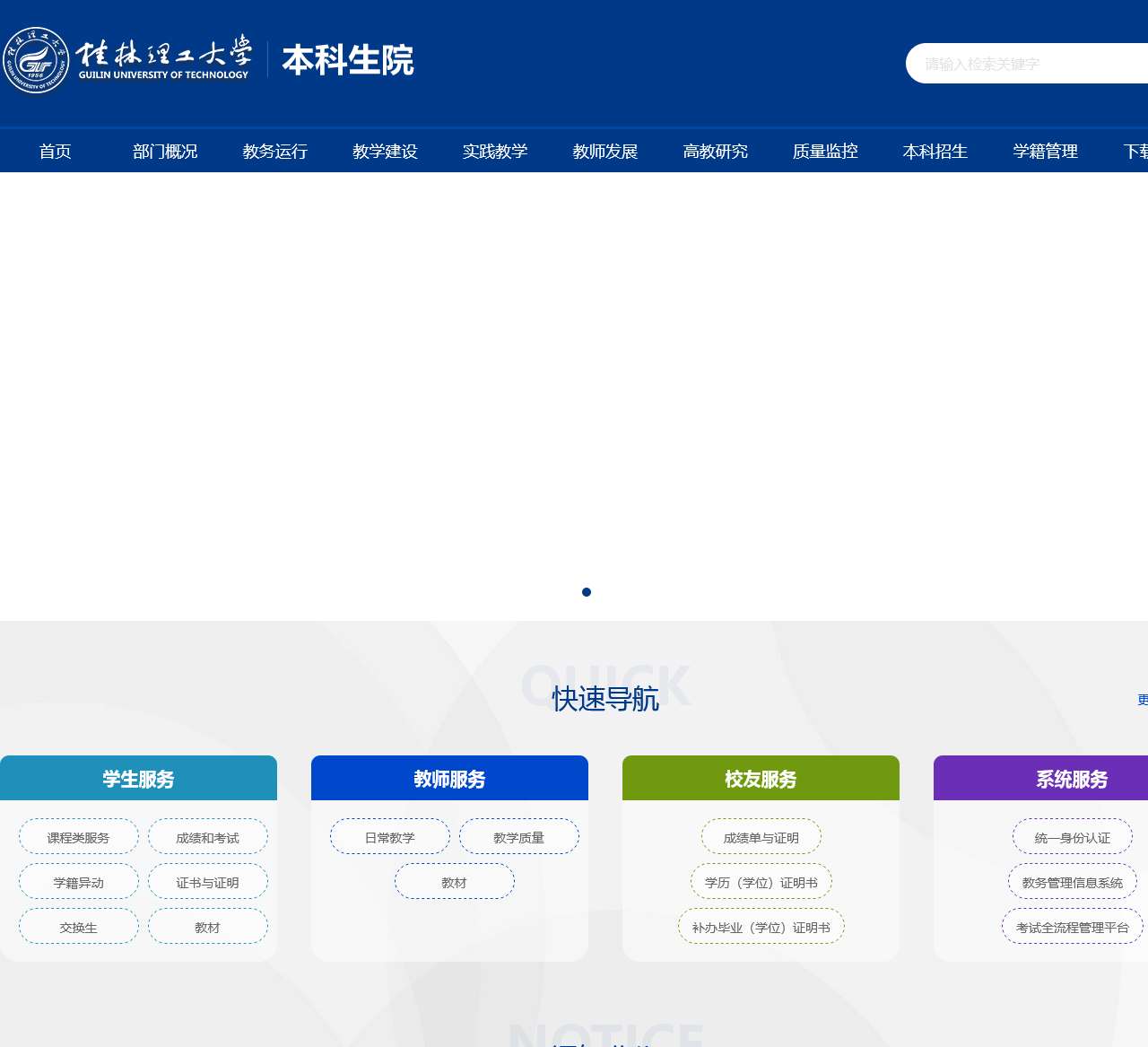
Task: Click the carousel slide indicator dot
Action: (x=587, y=592)
